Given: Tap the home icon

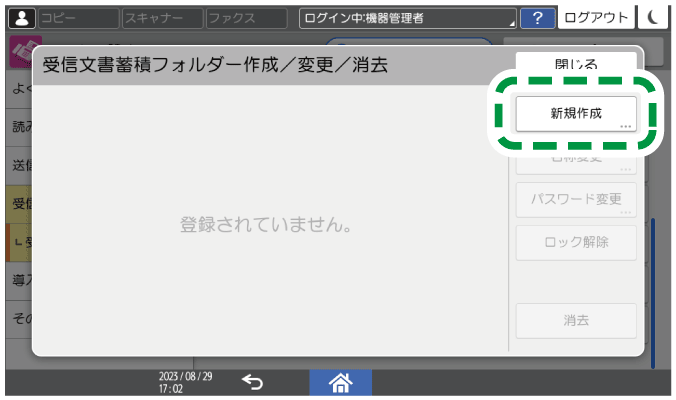Looking at the screenshot, I should point(341,382).
